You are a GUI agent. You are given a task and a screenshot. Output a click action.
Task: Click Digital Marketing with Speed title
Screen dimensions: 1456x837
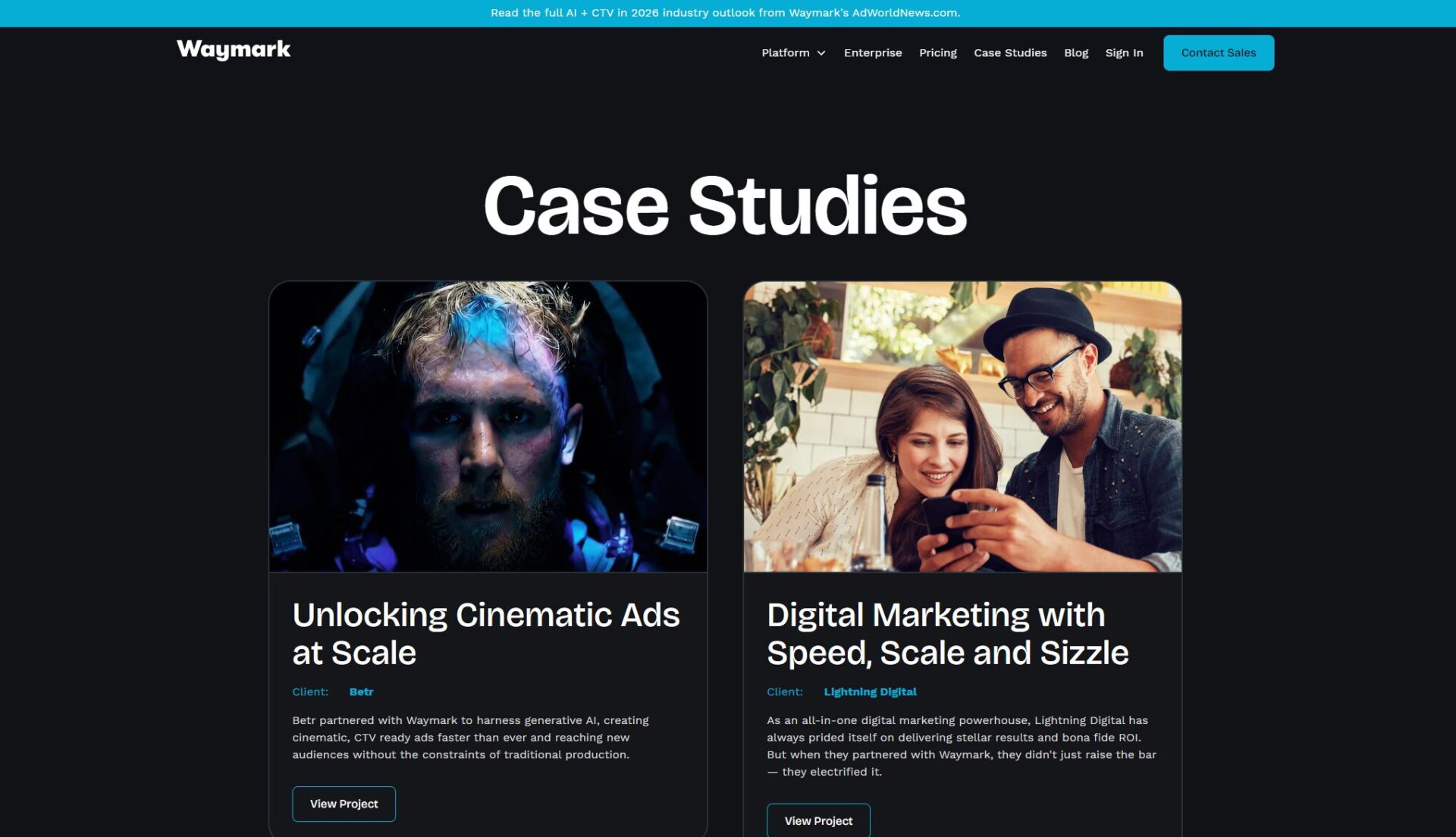947,634
